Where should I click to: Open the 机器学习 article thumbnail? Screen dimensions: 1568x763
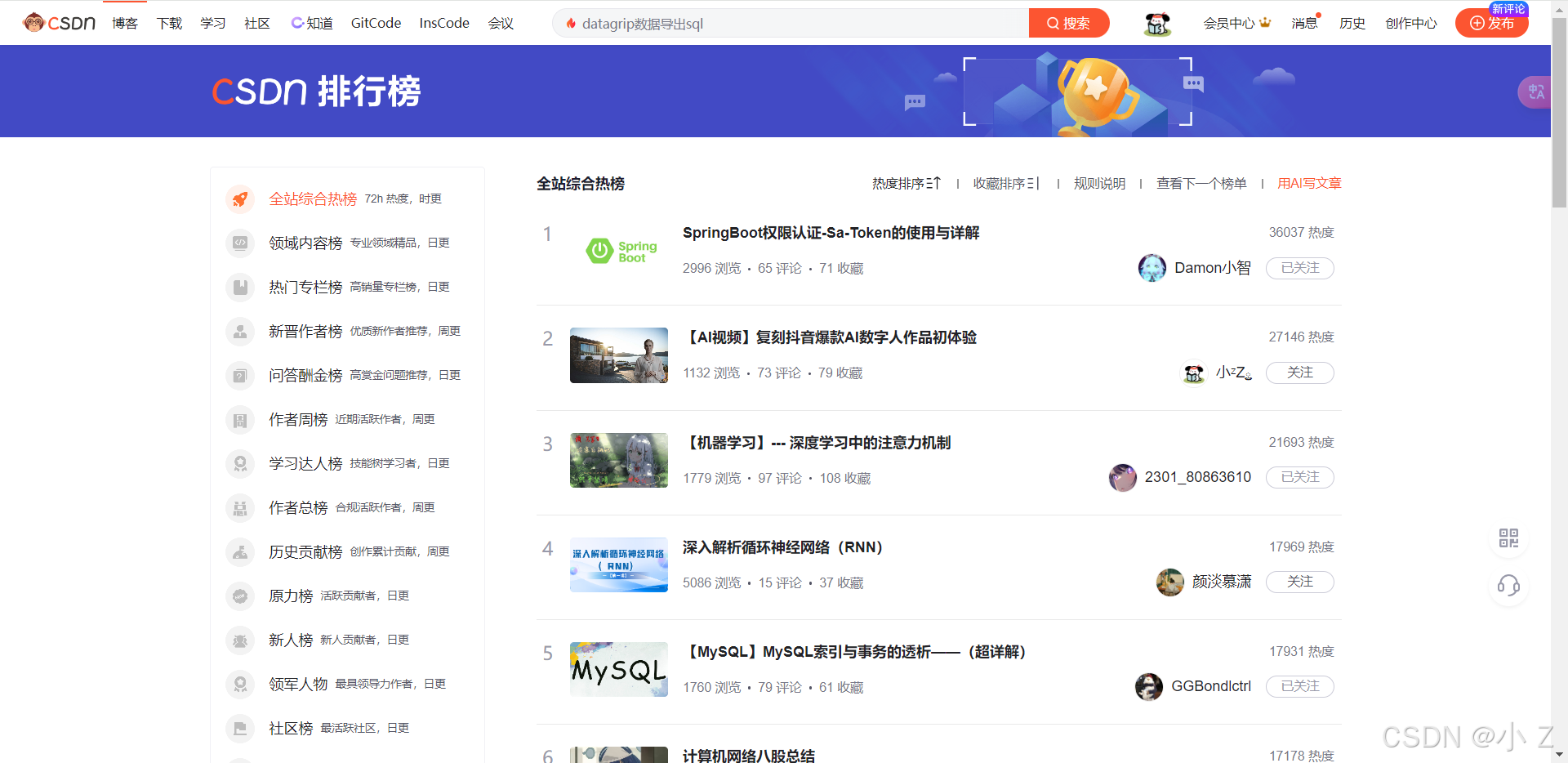tap(619, 460)
